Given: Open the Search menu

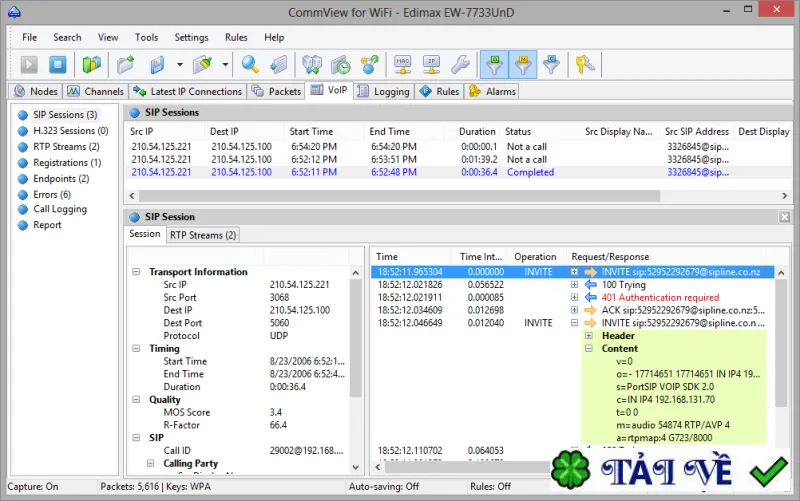Looking at the screenshot, I should pos(67,37).
